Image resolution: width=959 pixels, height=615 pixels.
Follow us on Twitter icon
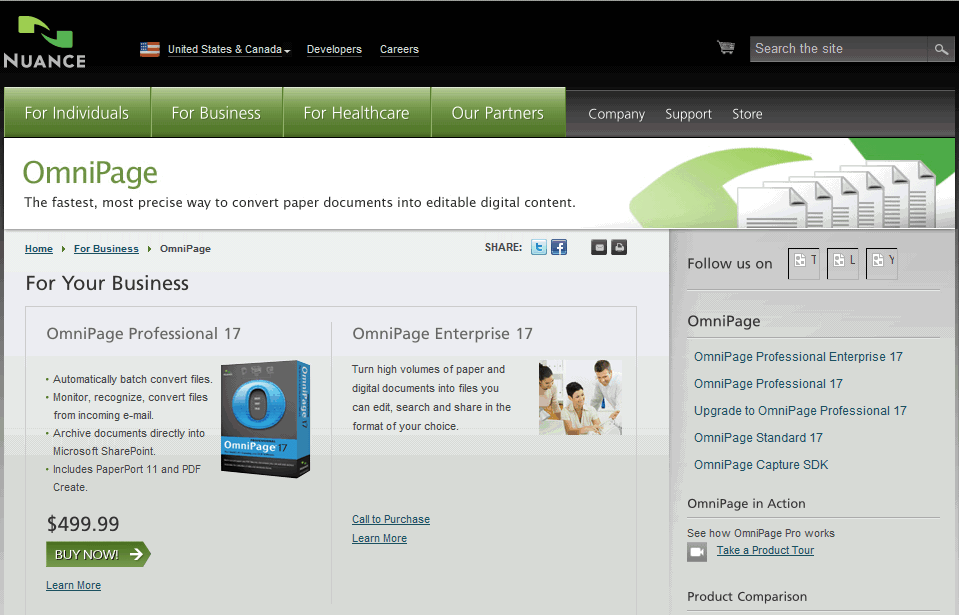804,263
